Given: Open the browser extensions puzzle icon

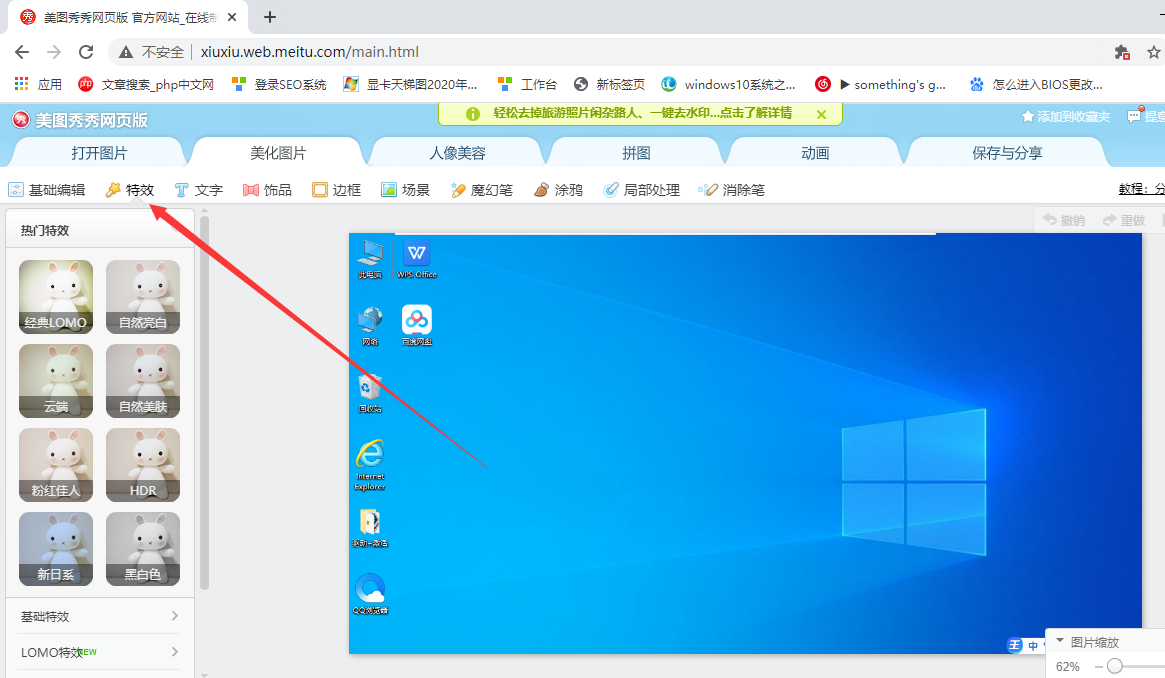Looking at the screenshot, I should [x=1122, y=52].
